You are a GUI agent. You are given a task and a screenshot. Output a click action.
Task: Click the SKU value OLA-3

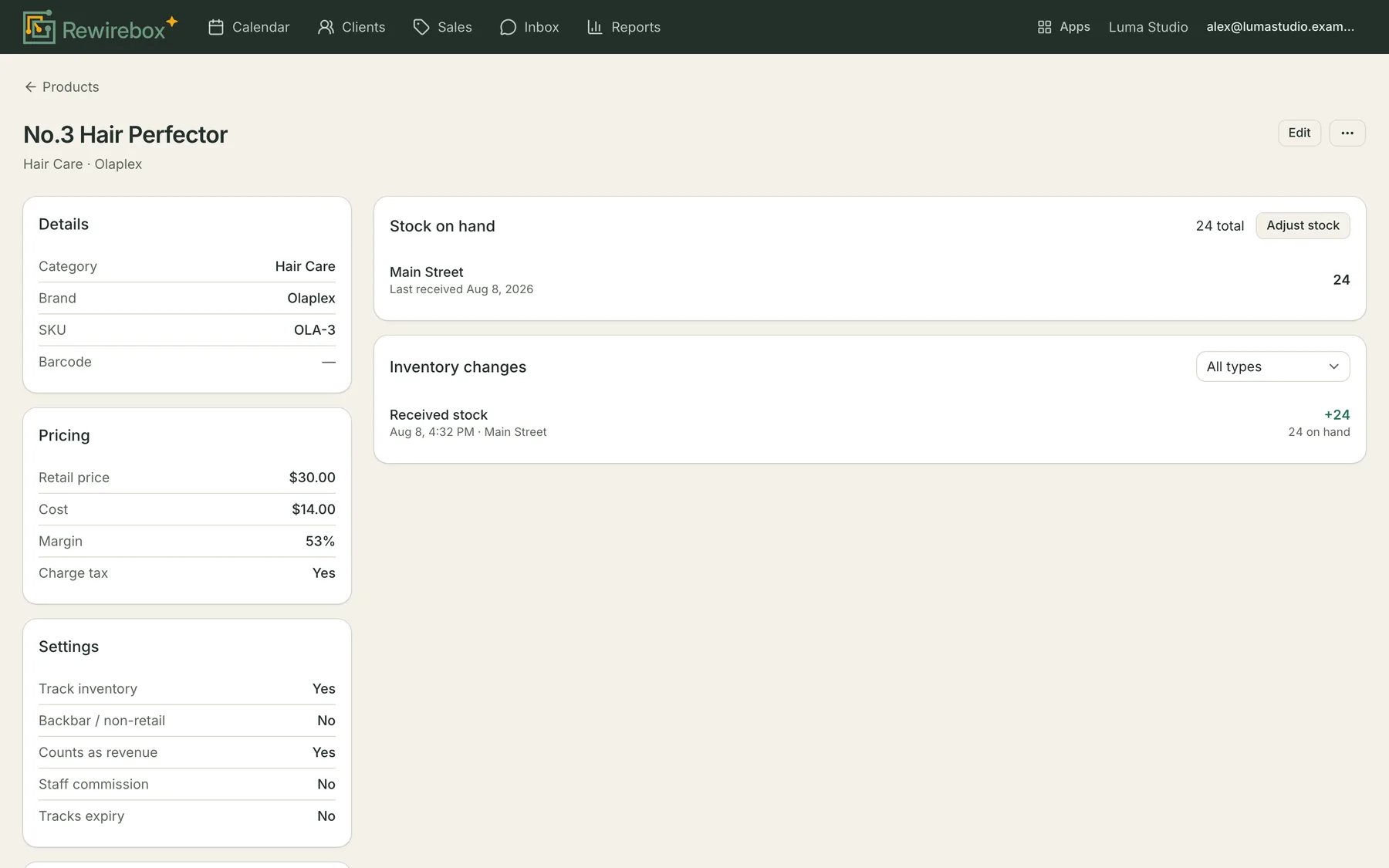pos(314,330)
